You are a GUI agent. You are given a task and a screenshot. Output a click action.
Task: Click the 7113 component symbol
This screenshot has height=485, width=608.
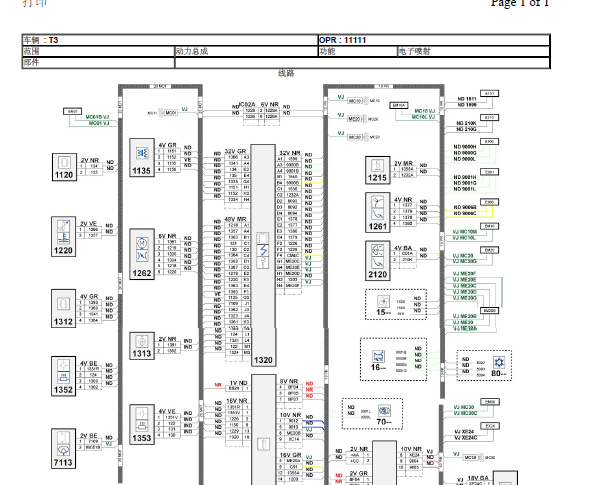[x=64, y=449]
